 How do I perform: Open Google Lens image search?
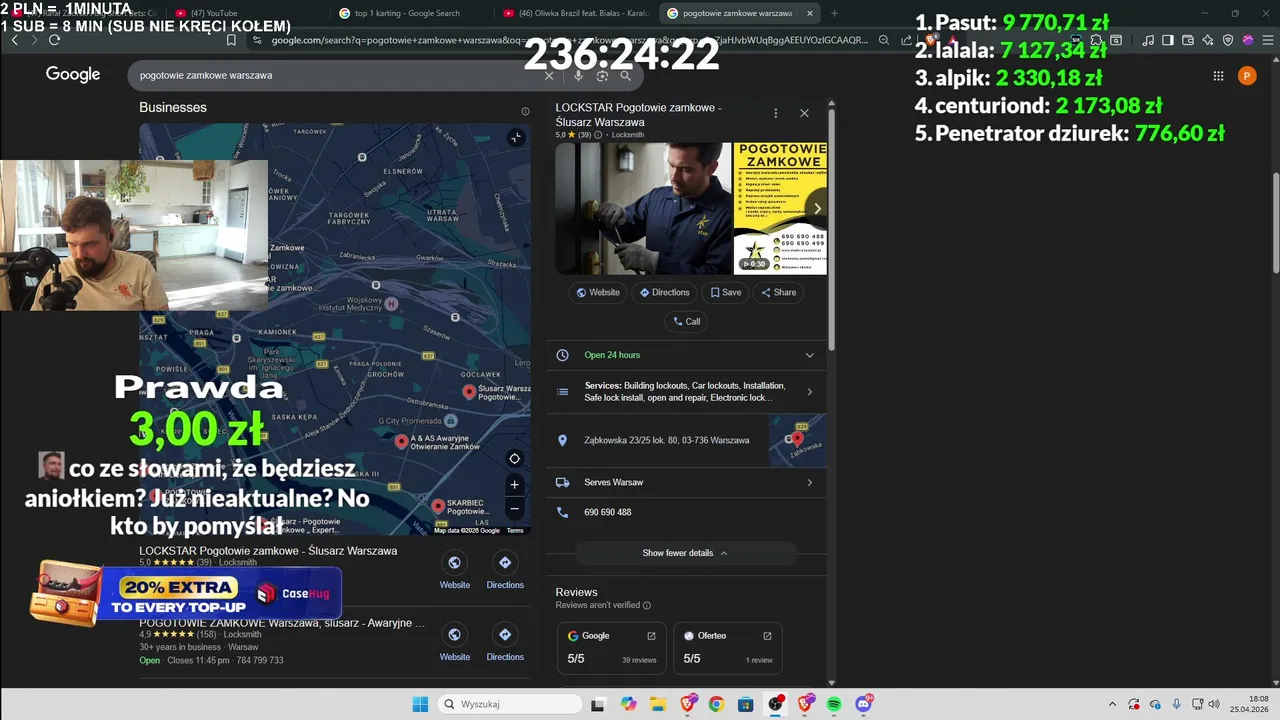pyautogui.click(x=602, y=75)
